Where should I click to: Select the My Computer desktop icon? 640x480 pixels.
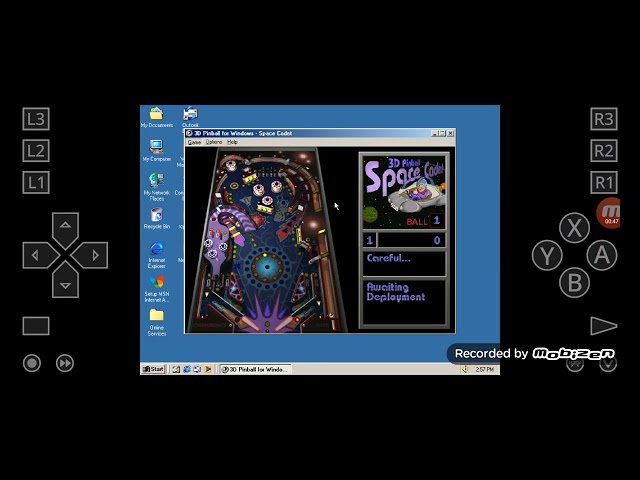point(157,151)
